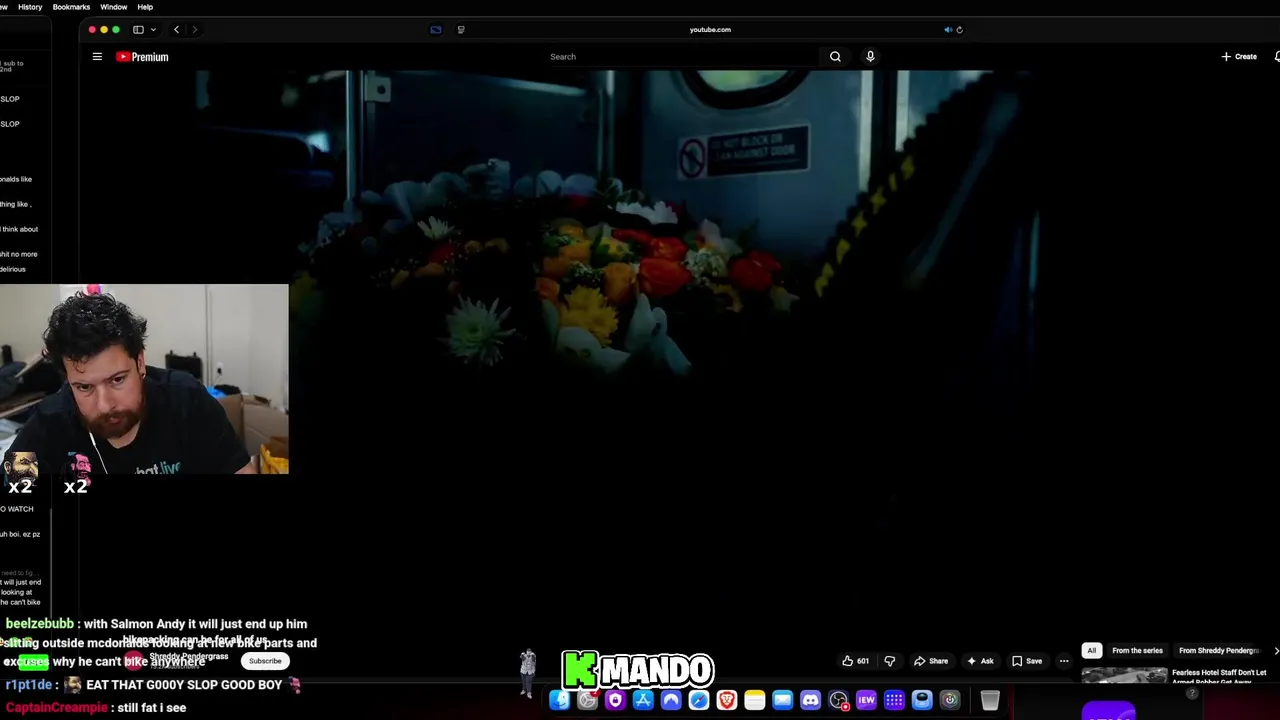The image size is (1280, 720).
Task: Click the reader icon beside address bar
Action: point(461,30)
